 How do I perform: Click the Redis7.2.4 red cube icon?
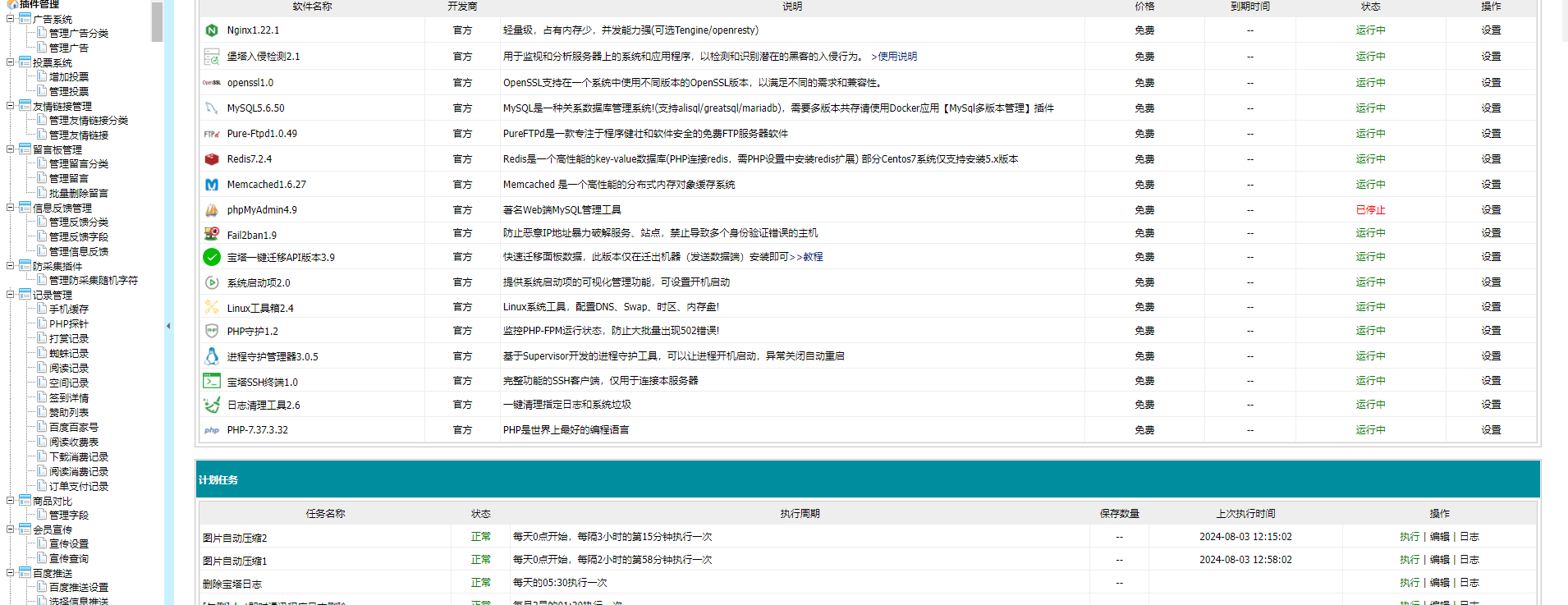click(211, 159)
